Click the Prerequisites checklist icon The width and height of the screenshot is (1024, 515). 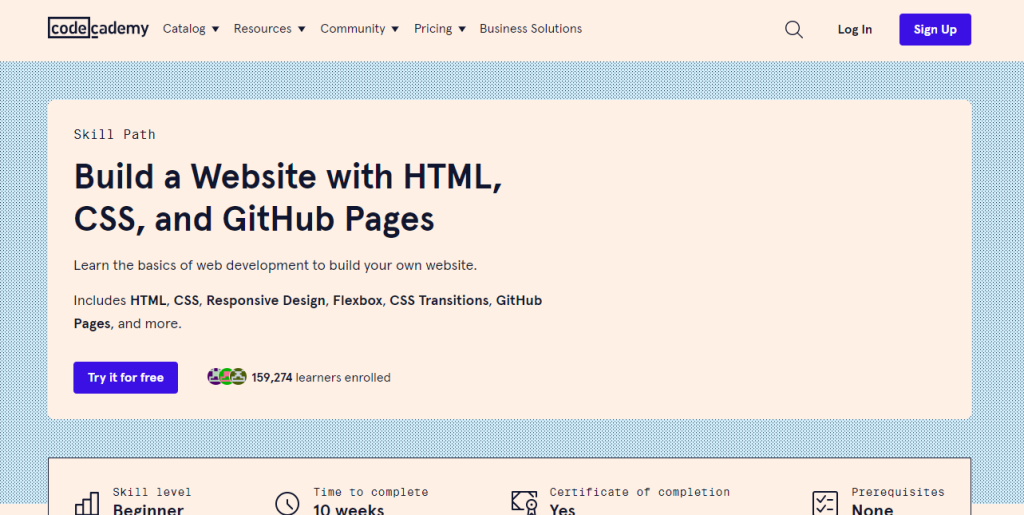tap(824, 504)
